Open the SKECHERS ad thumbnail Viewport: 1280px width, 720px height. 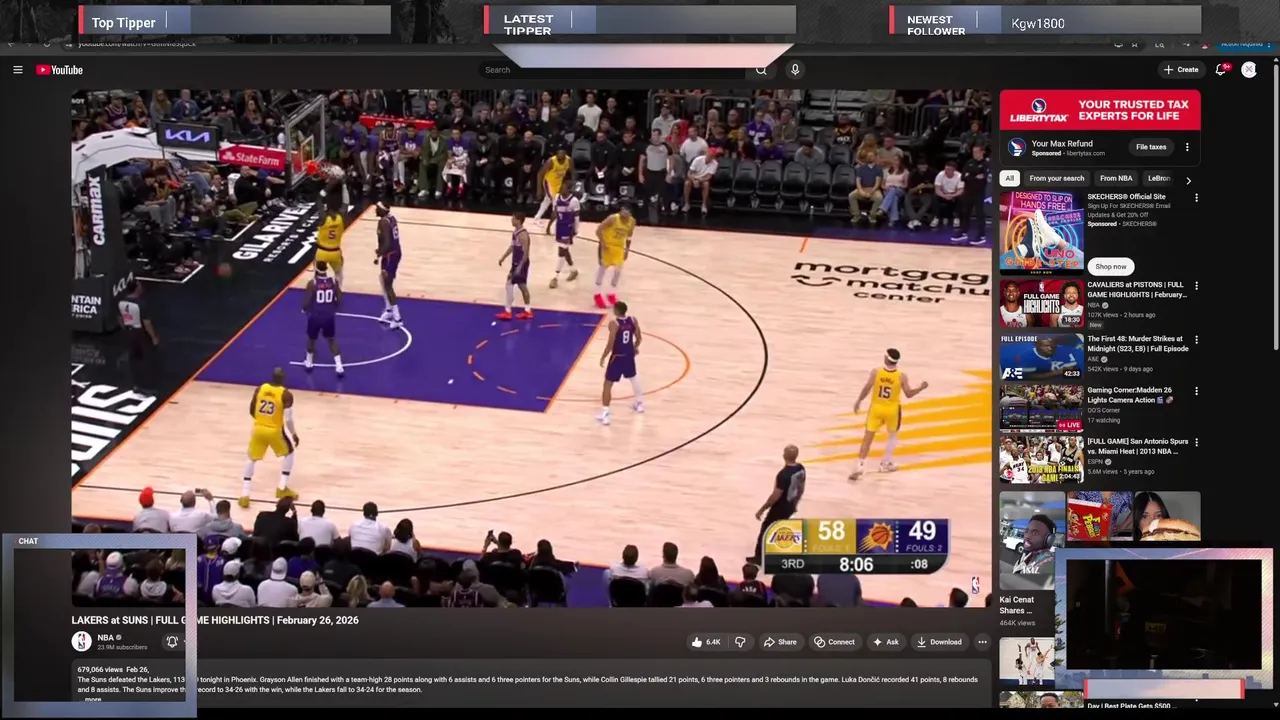pyautogui.click(x=1041, y=232)
